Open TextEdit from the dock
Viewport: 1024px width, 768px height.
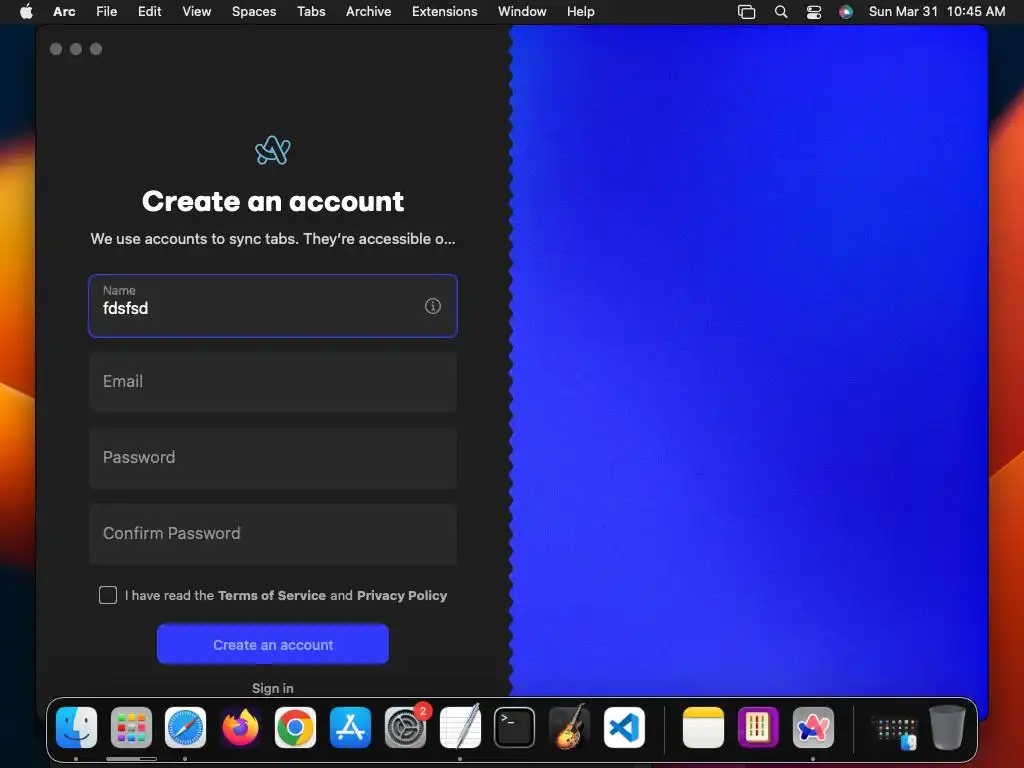click(x=460, y=728)
